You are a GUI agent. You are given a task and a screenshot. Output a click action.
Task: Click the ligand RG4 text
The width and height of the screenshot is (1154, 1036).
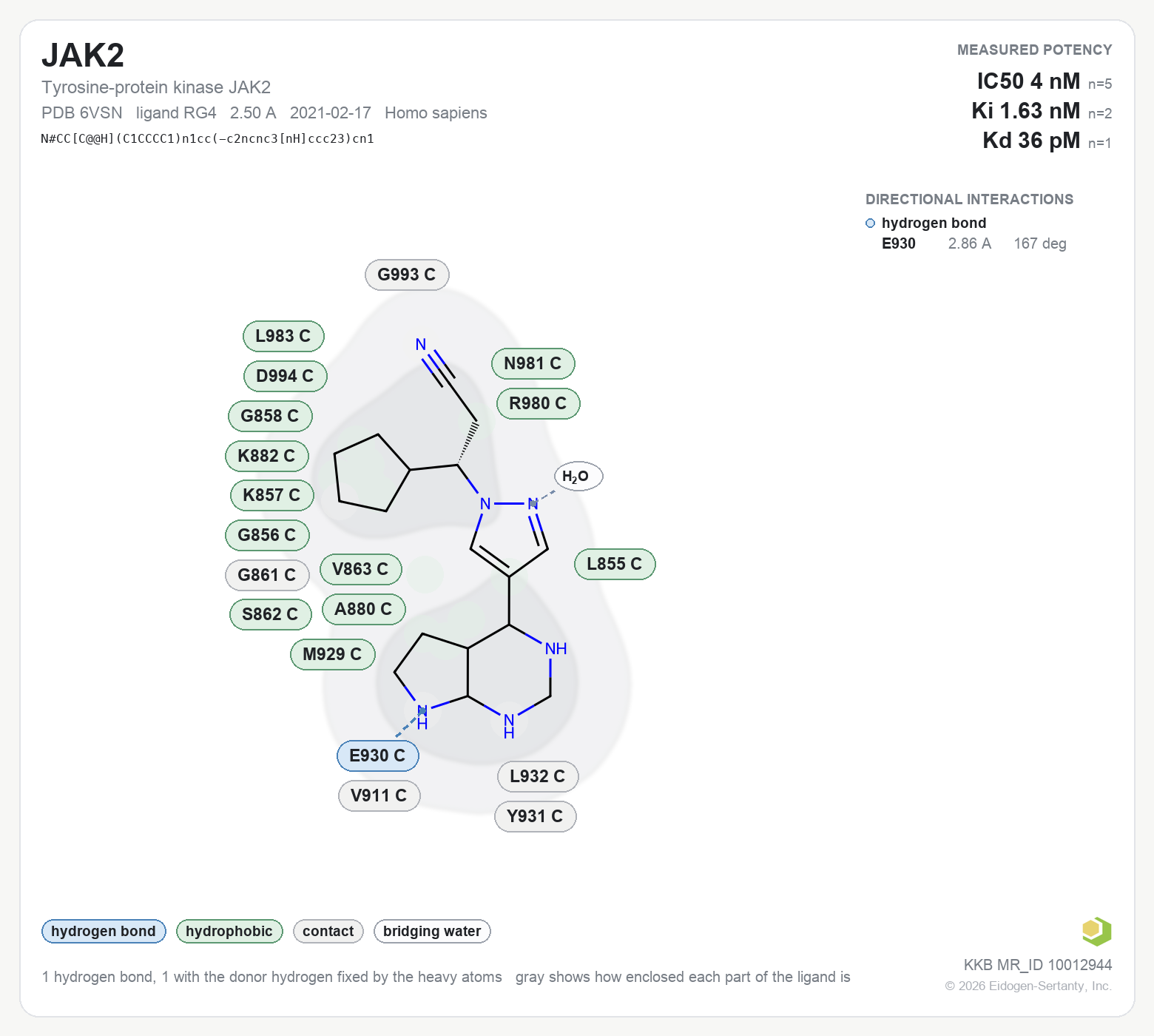(176, 112)
